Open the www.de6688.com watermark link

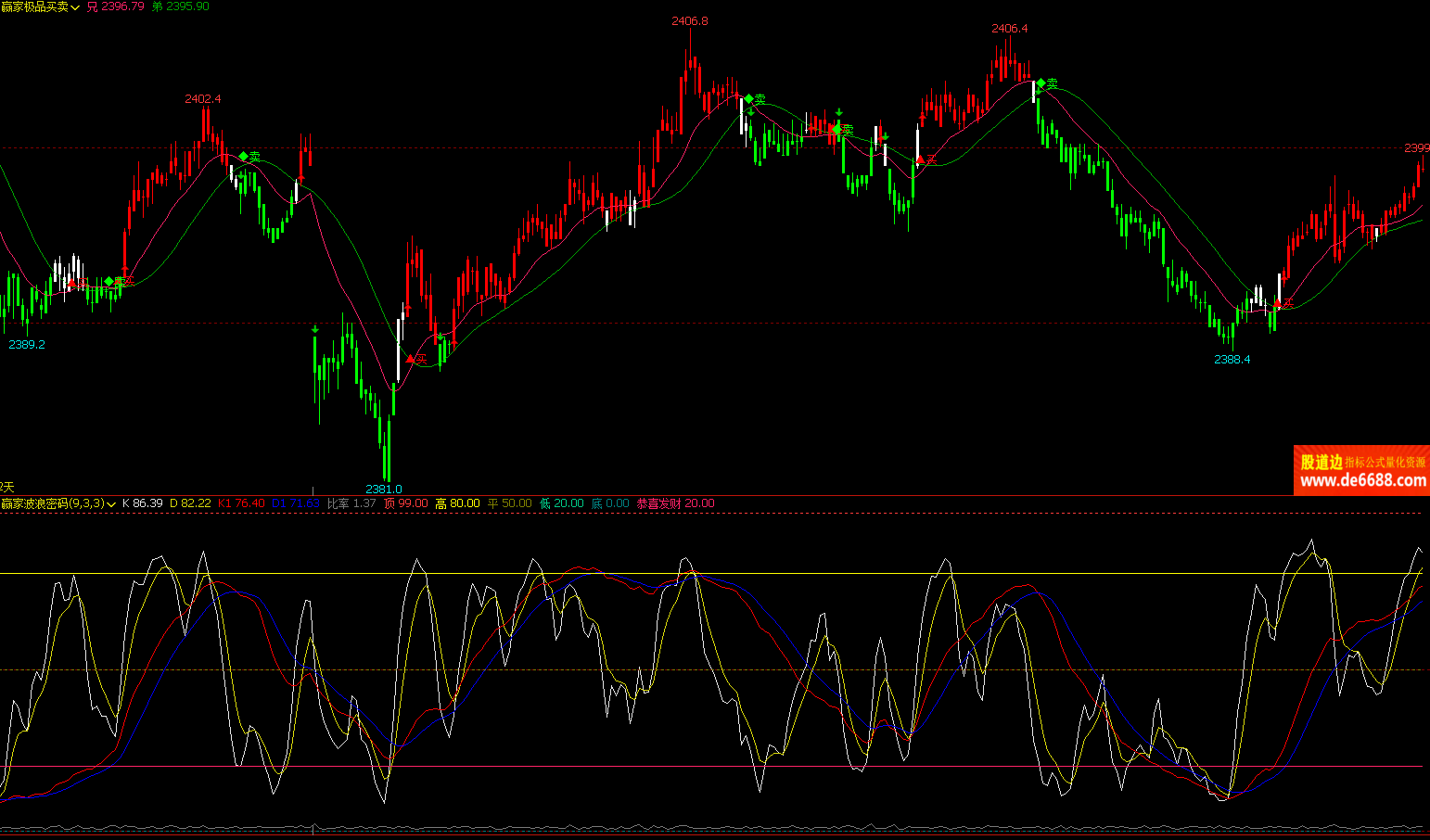coord(1362,480)
